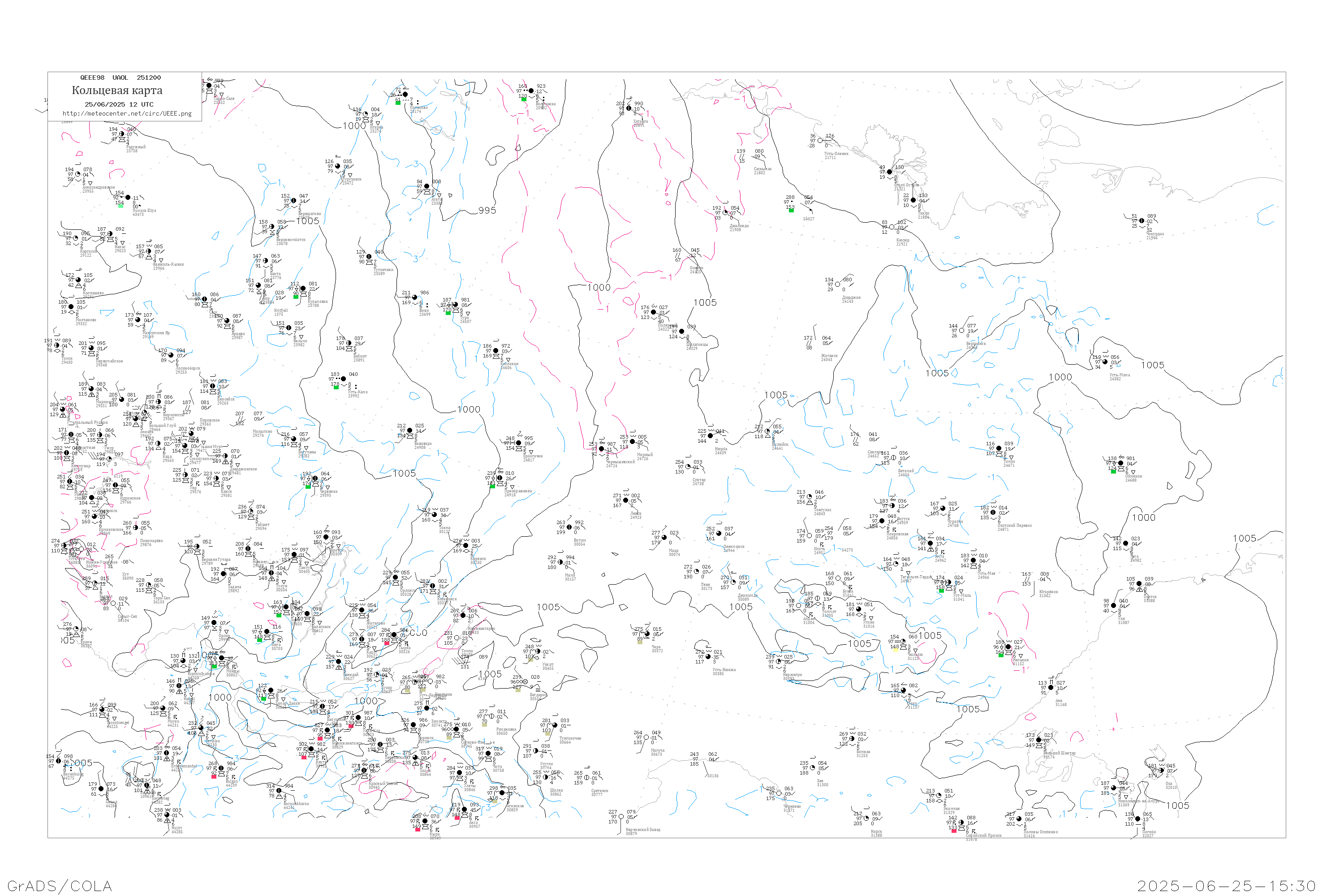The width and height of the screenshot is (1344, 896).
Task: Click the 2025-06-25-15:30 timestamp
Action: (x=1226, y=886)
